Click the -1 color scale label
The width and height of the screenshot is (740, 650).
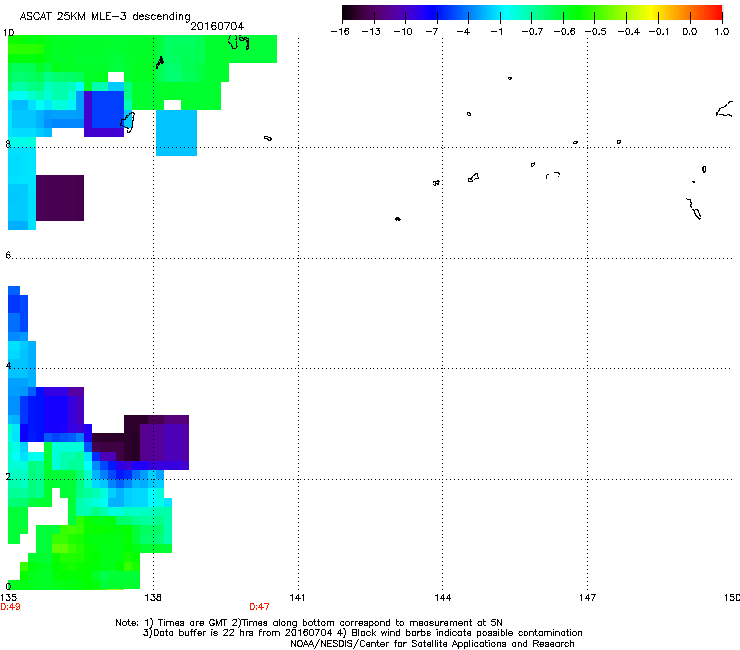(x=496, y=32)
